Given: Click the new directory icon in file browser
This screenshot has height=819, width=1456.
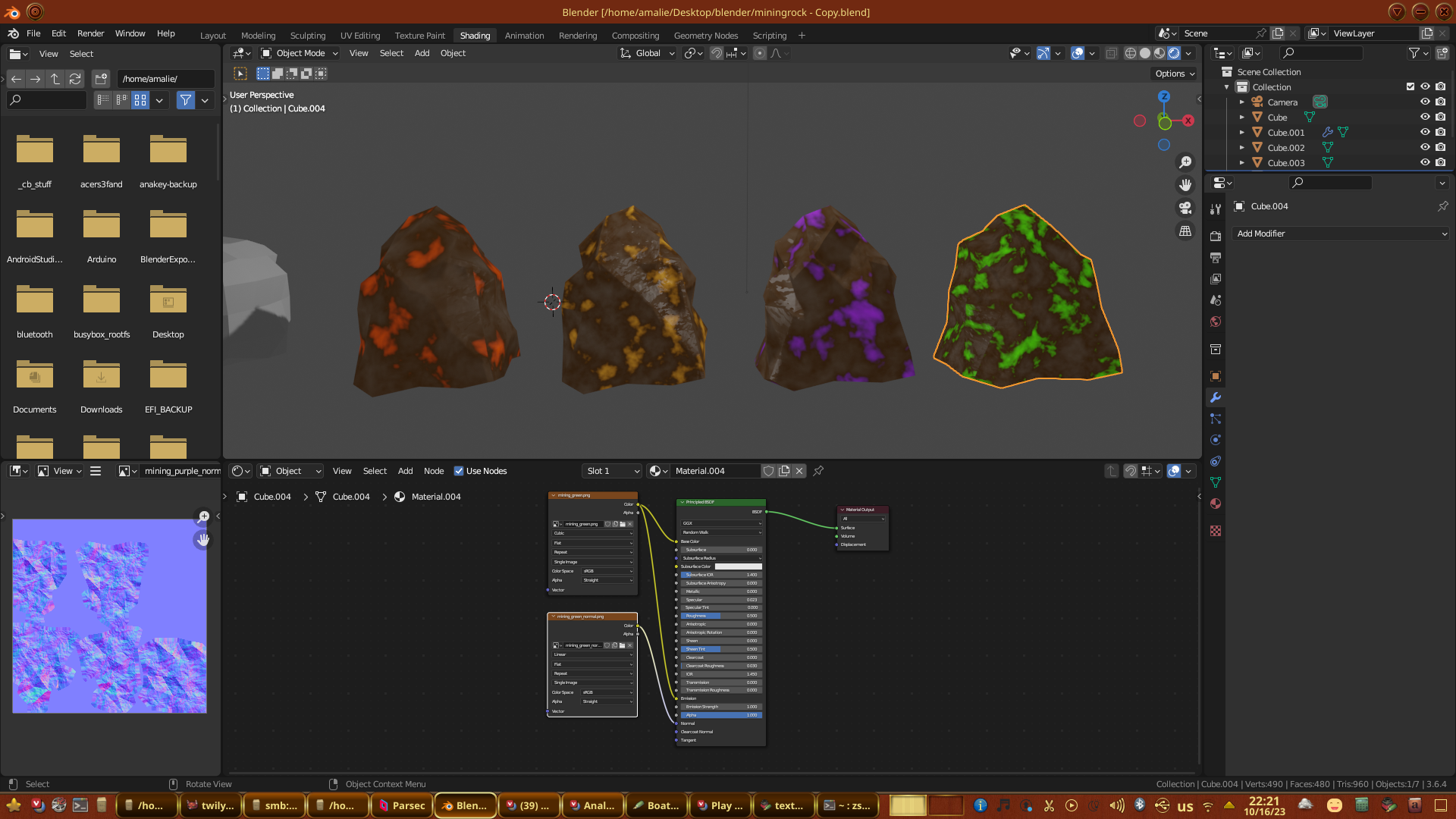Looking at the screenshot, I should (101, 79).
